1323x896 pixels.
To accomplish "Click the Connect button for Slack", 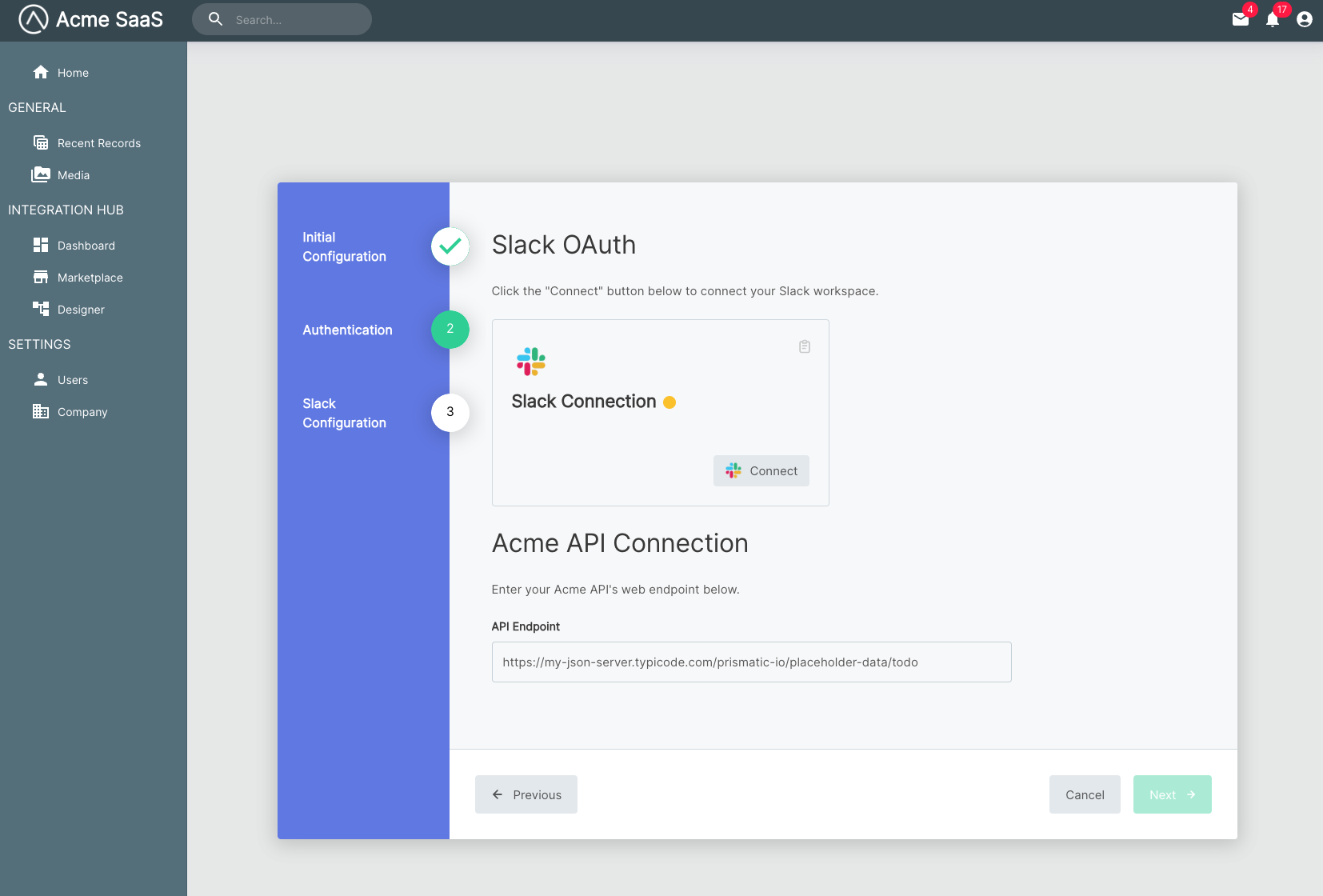I will pos(761,471).
